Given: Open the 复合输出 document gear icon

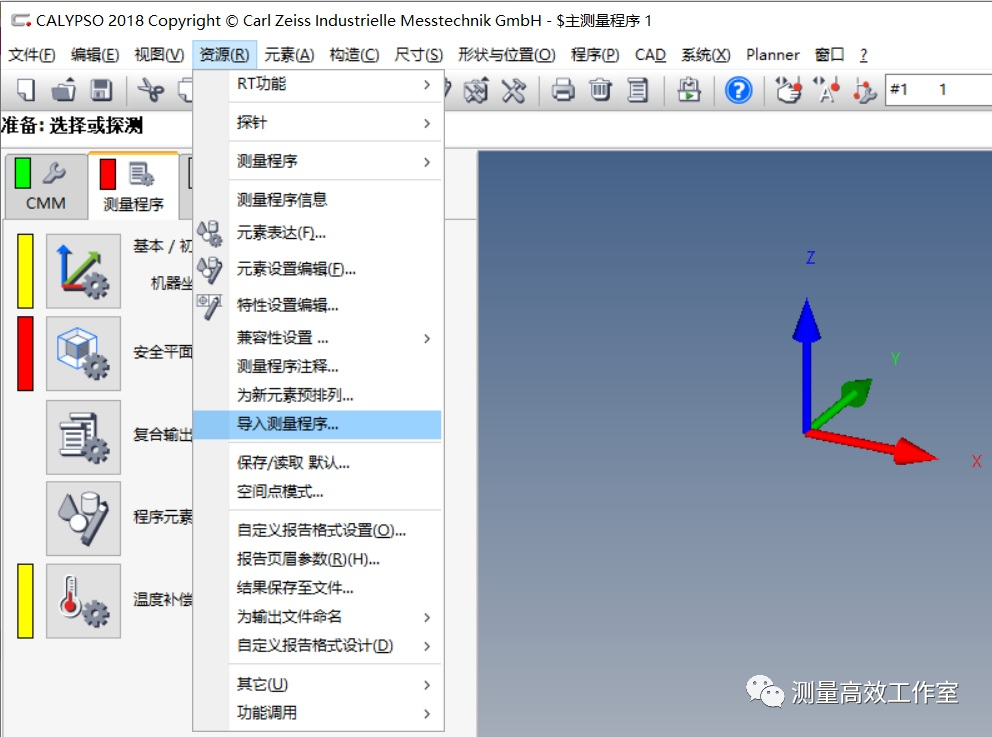Looking at the screenshot, I should coord(83,437).
